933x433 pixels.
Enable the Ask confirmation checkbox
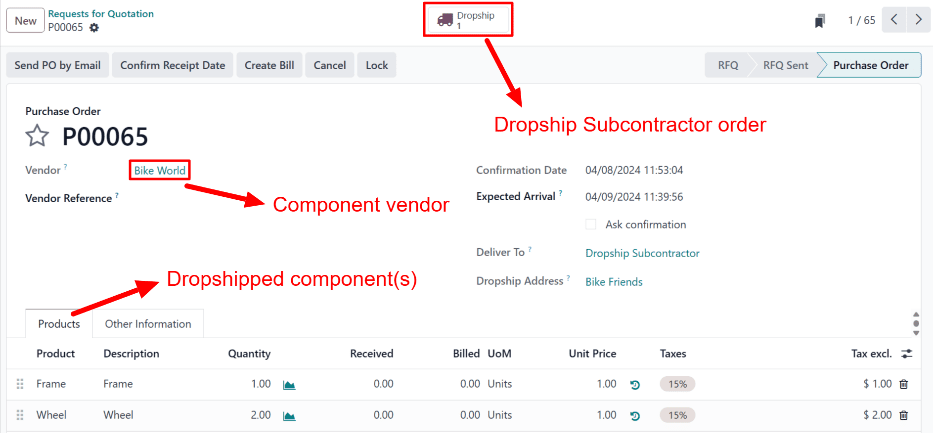click(x=591, y=225)
